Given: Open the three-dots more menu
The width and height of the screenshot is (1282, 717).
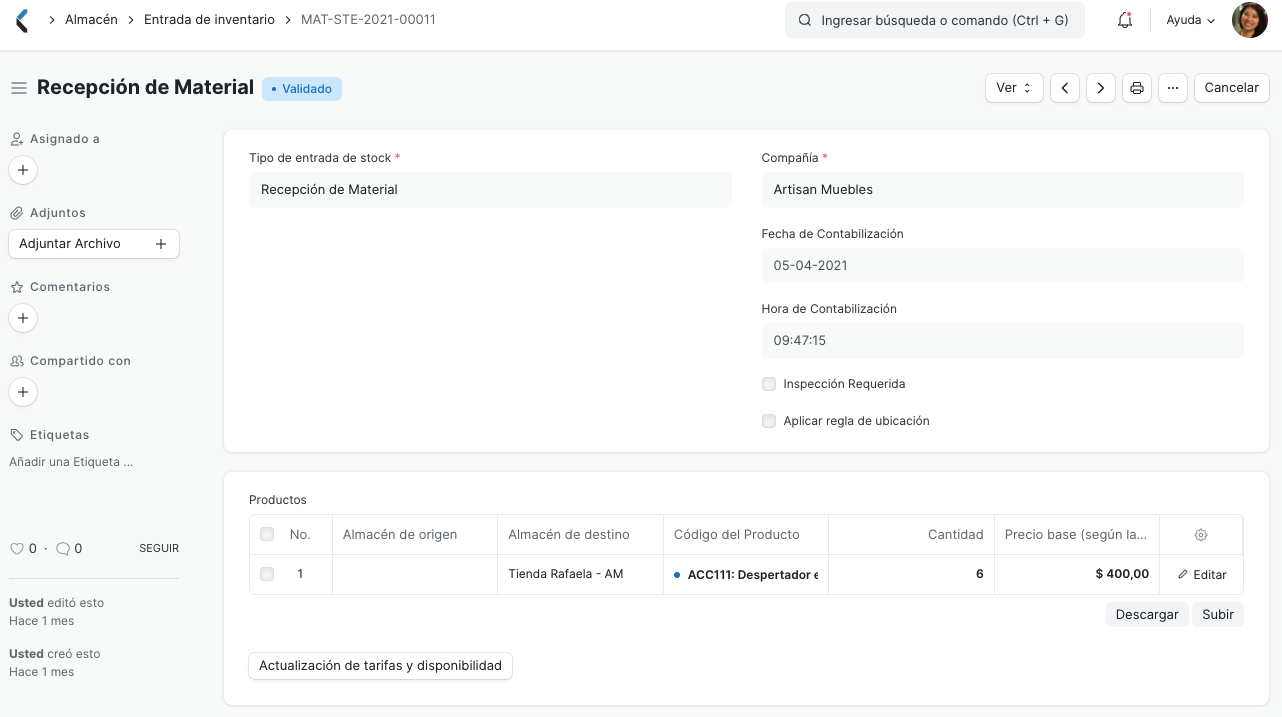Looking at the screenshot, I should (1173, 88).
